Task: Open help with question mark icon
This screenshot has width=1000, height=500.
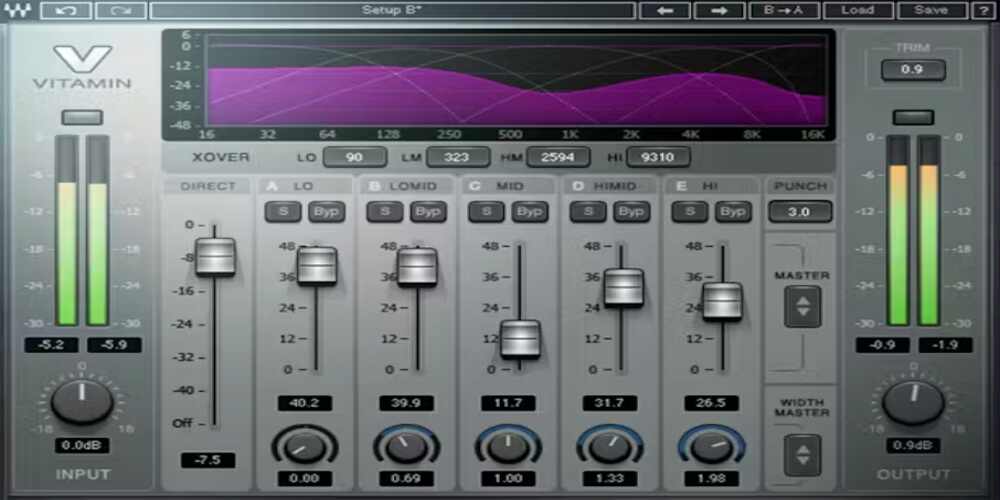Action: click(984, 10)
